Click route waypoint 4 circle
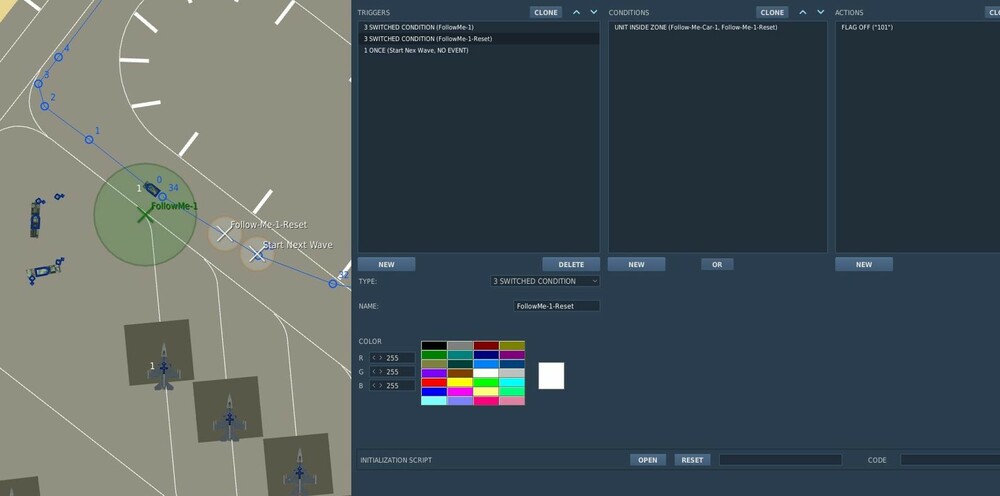Screen dimensions: 1000x496 pos(59,57)
